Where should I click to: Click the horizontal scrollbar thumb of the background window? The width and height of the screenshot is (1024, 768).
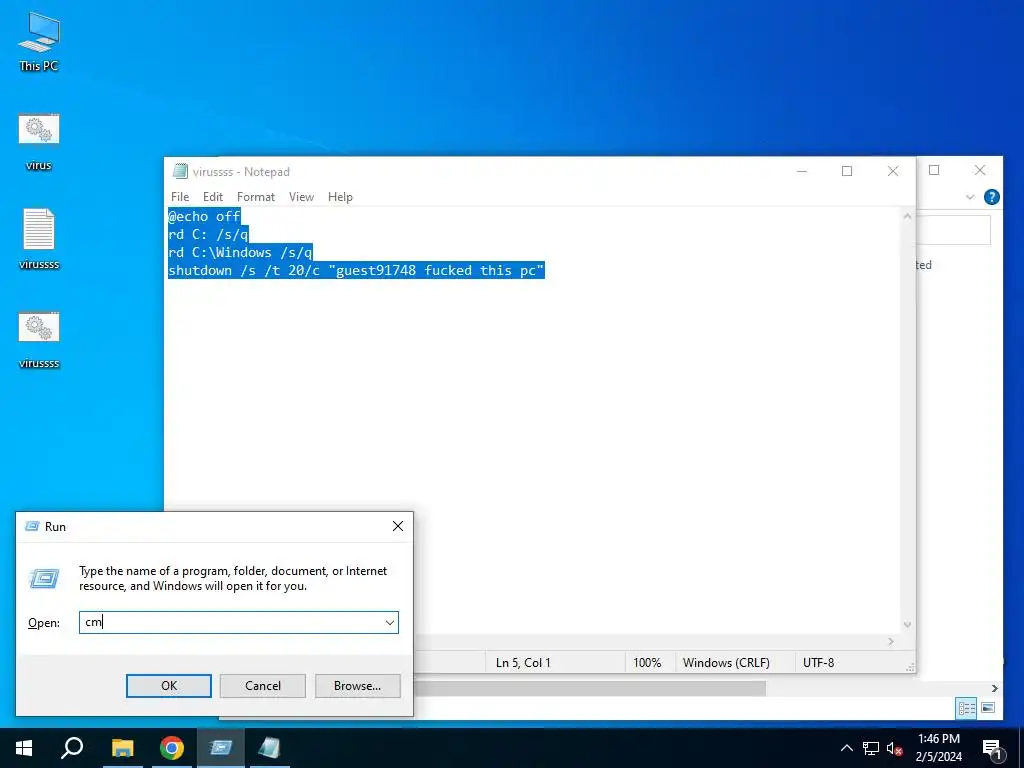tap(590, 688)
